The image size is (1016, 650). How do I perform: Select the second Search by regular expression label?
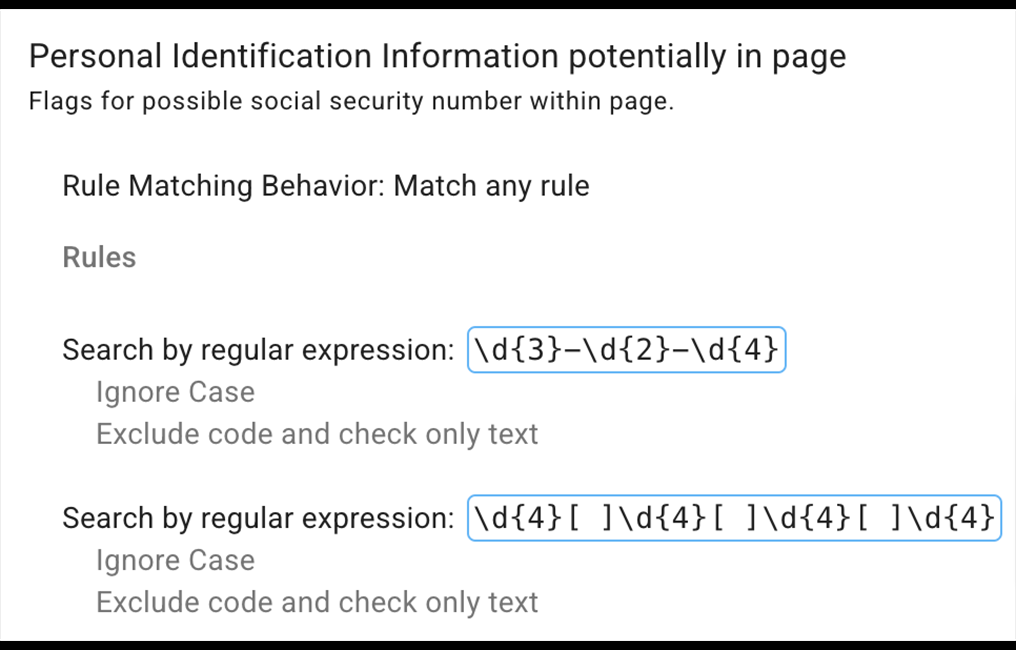[258, 518]
